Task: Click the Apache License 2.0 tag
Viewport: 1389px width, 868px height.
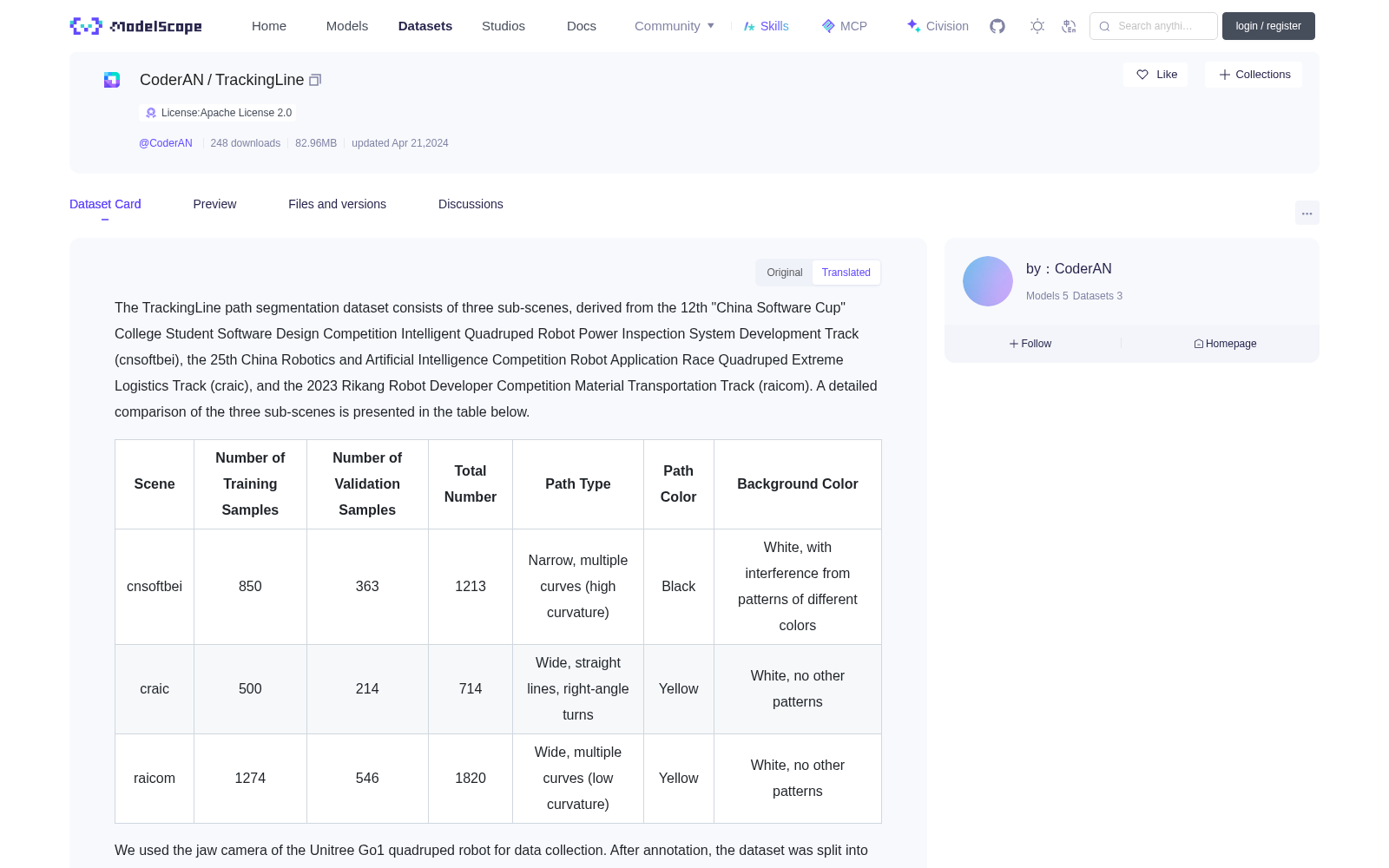Action: coord(218,113)
